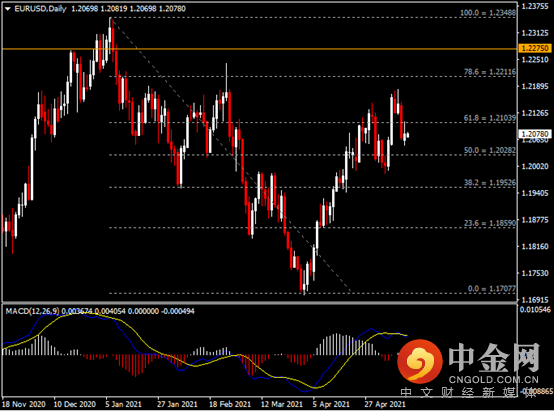The image size is (554, 411).
Task: Click the CNGOLD.COM.CN watermark logo
Action: tap(468, 362)
